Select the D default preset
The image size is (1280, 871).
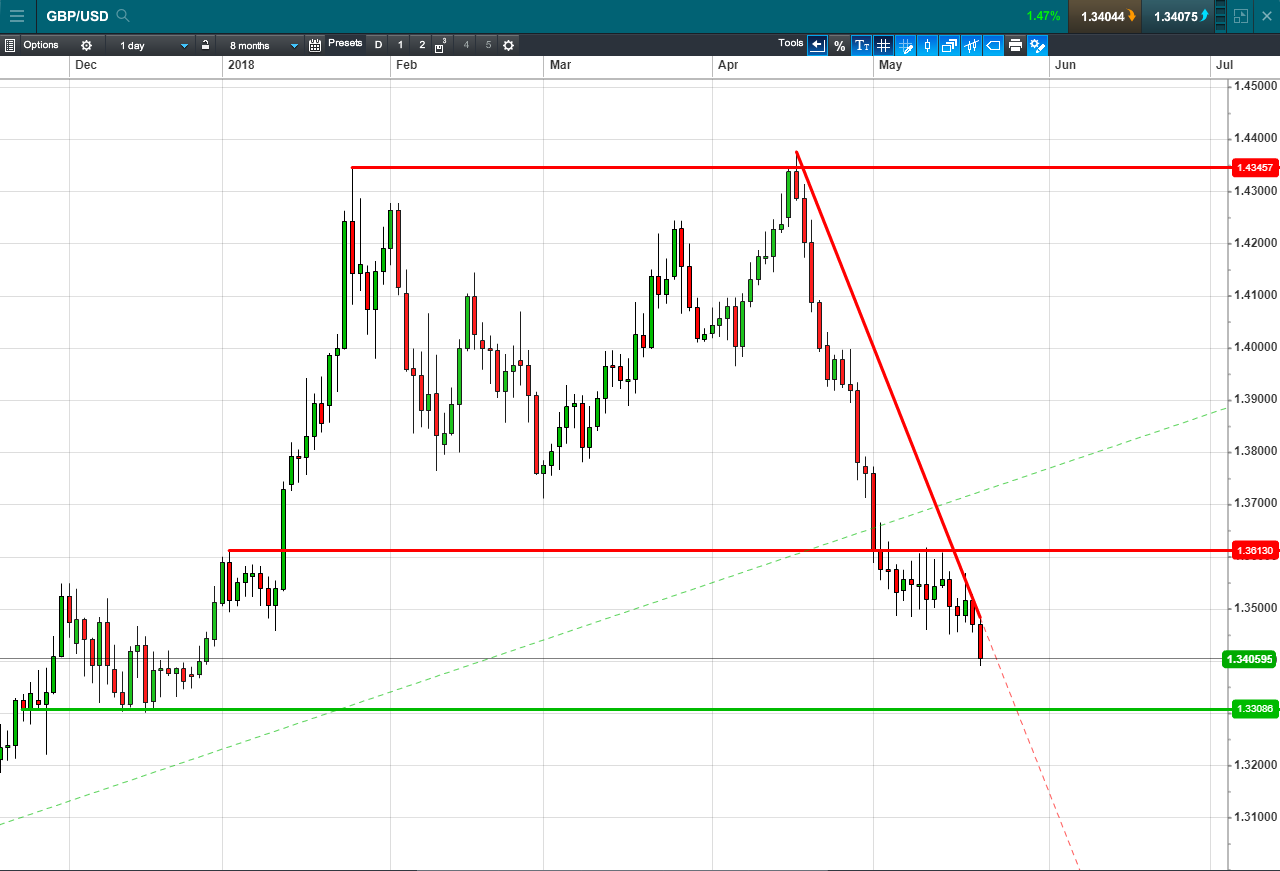(x=378, y=45)
